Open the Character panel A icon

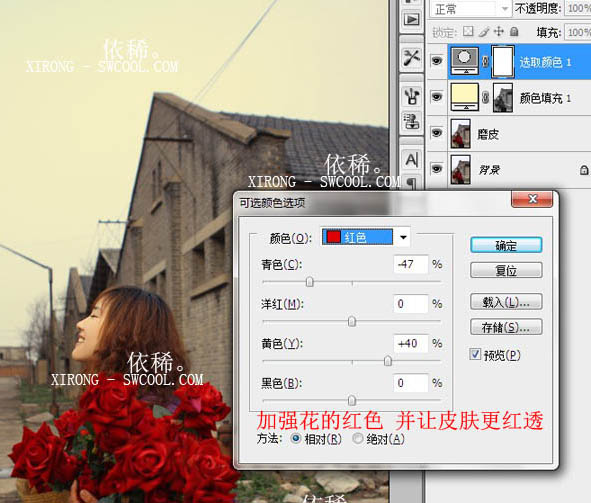412,160
